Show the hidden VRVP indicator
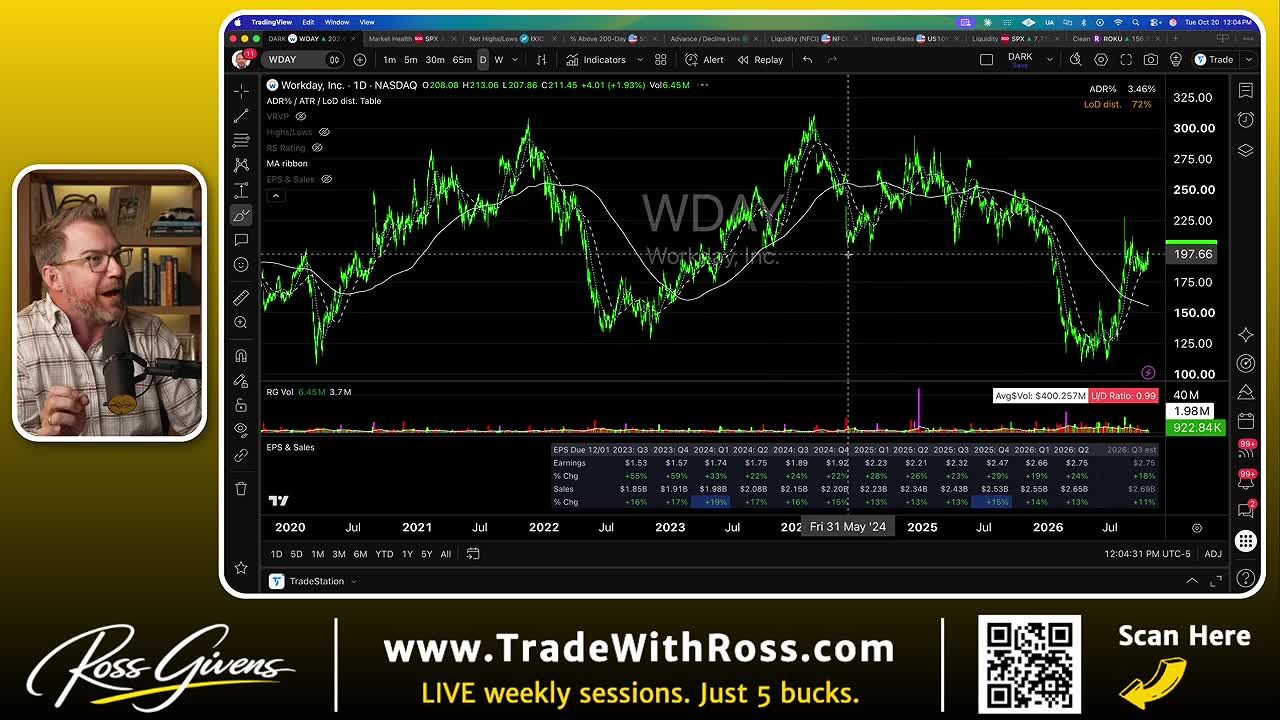 point(300,116)
